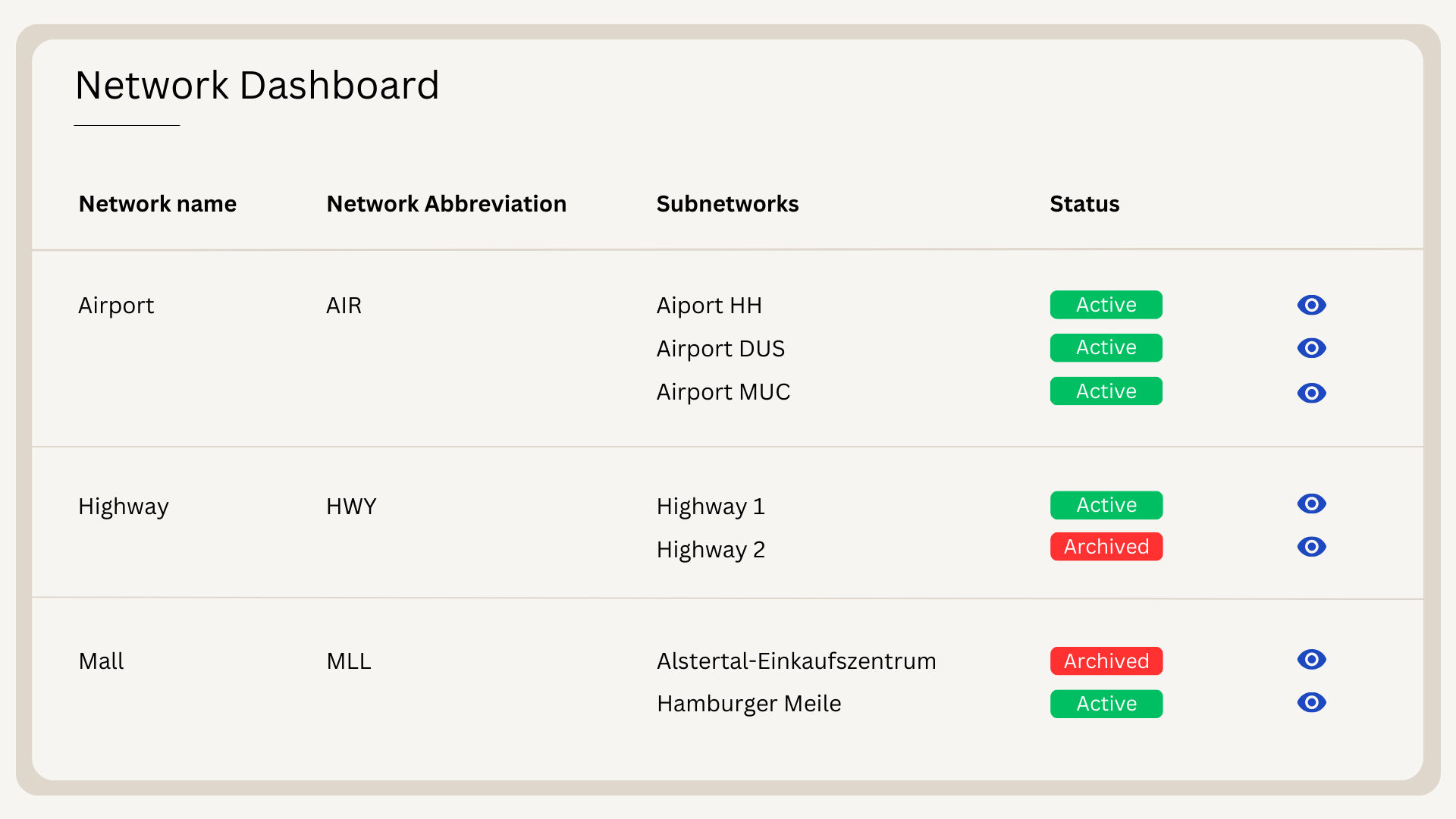
Task: View Airport DUS via its eye icon
Action: click(1311, 348)
